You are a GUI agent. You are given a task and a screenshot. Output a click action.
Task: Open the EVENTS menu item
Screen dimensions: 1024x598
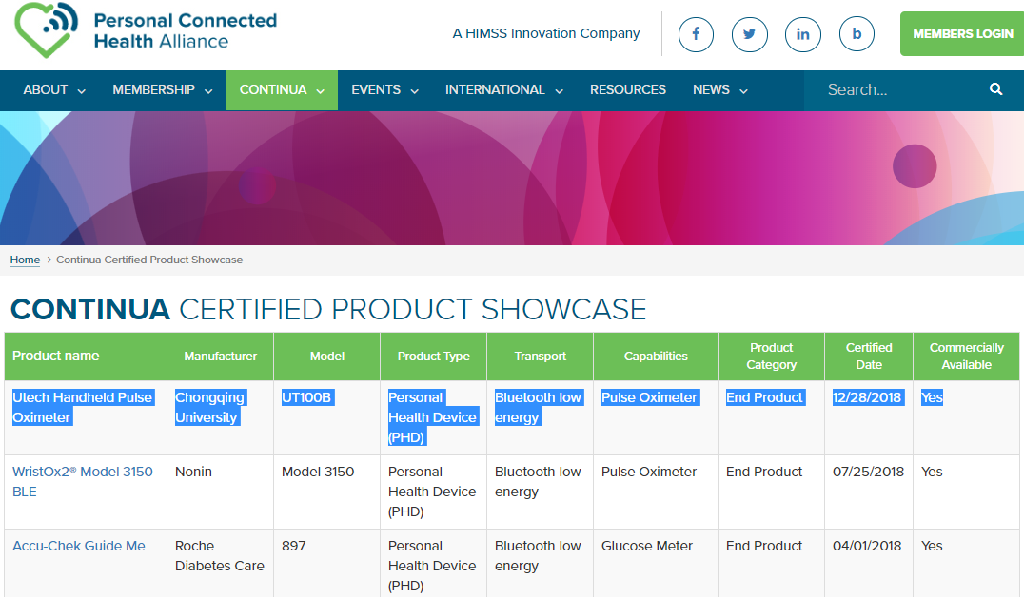376,89
